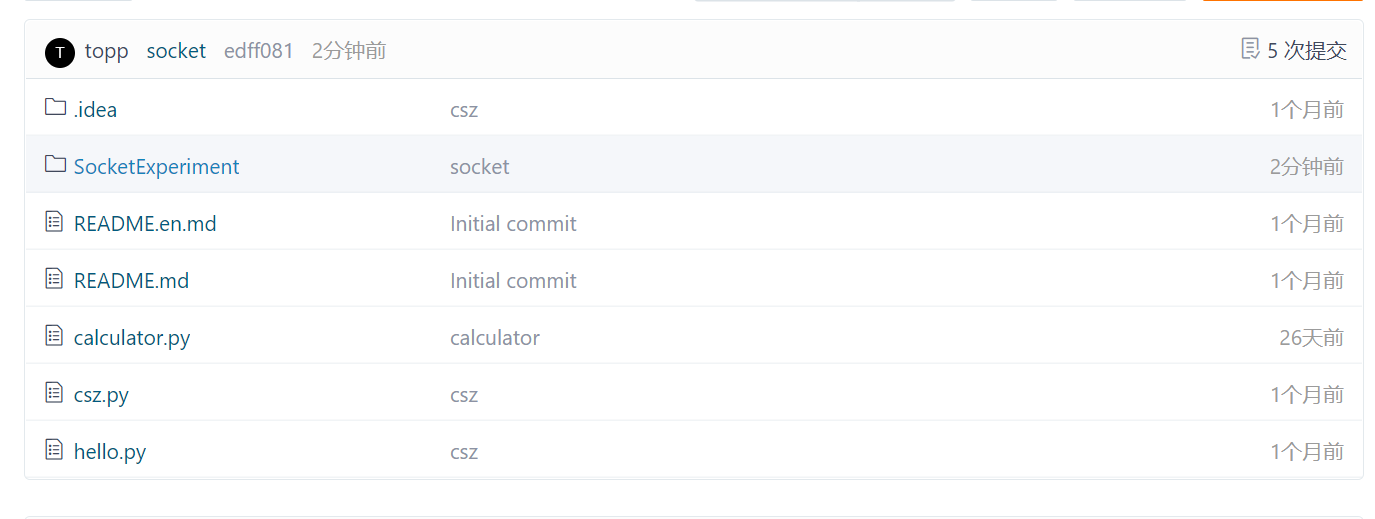Click the commit history icon

tap(1250, 49)
